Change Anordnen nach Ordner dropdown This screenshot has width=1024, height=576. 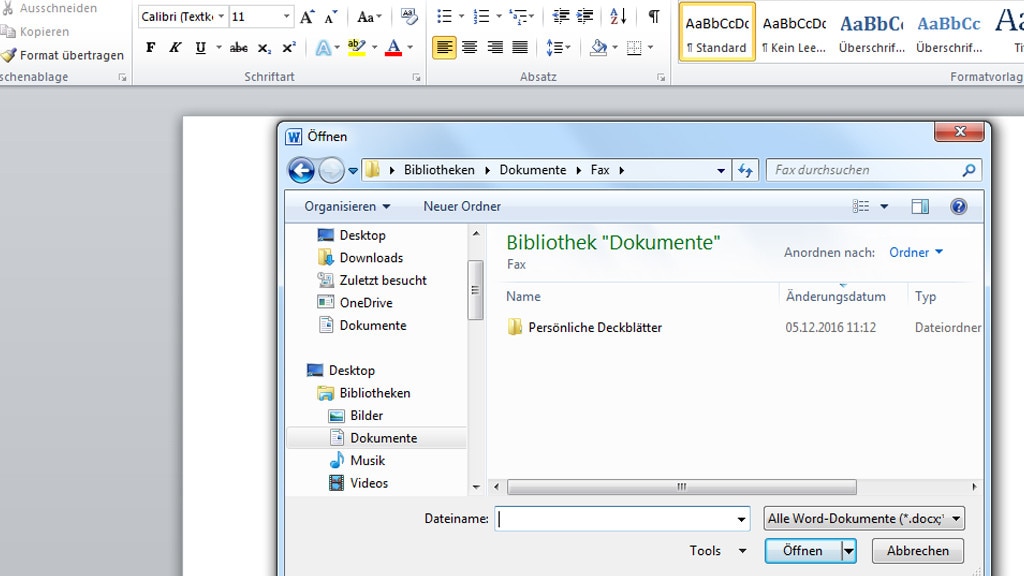[x=916, y=253]
